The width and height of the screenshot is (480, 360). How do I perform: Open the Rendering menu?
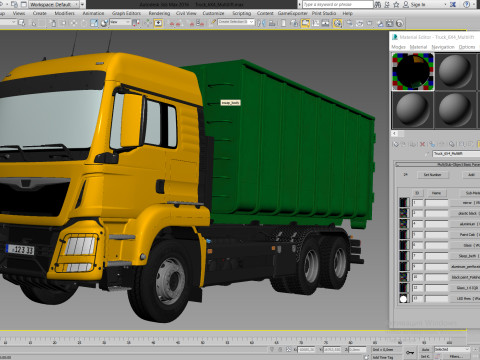point(159,13)
